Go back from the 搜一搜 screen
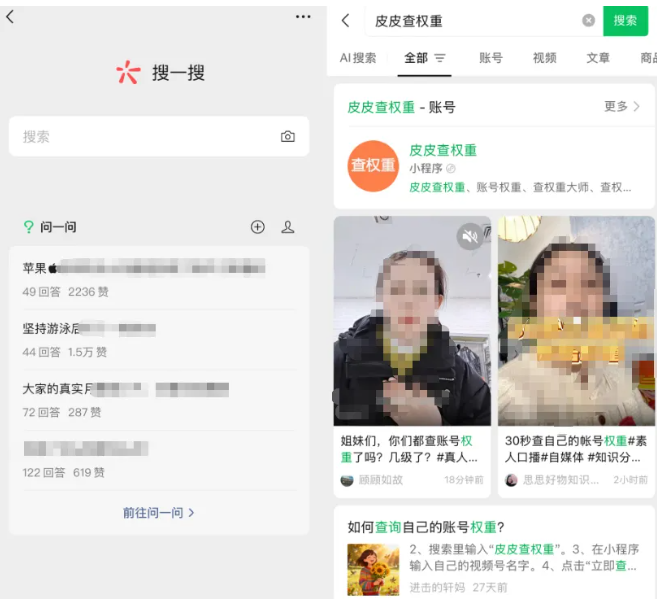The height and width of the screenshot is (599, 657). click(10, 17)
